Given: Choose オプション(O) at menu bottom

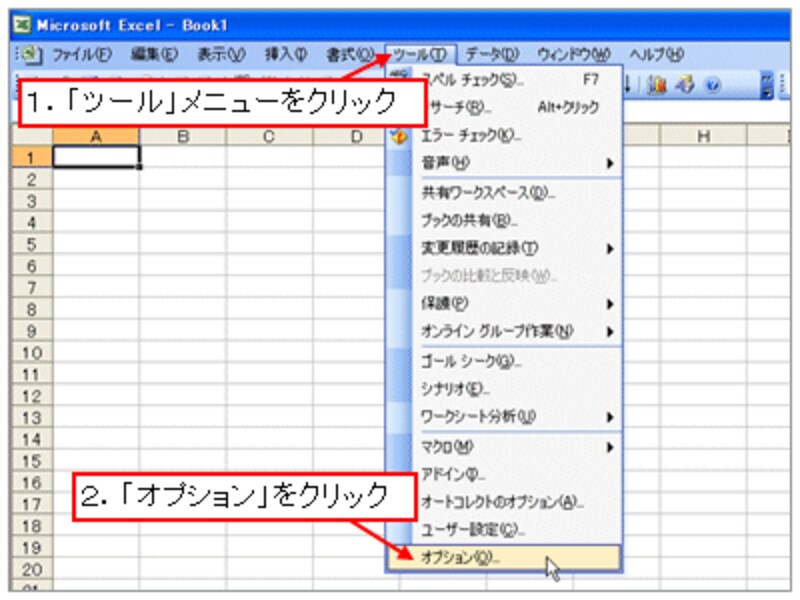Looking at the screenshot, I should click(504, 558).
